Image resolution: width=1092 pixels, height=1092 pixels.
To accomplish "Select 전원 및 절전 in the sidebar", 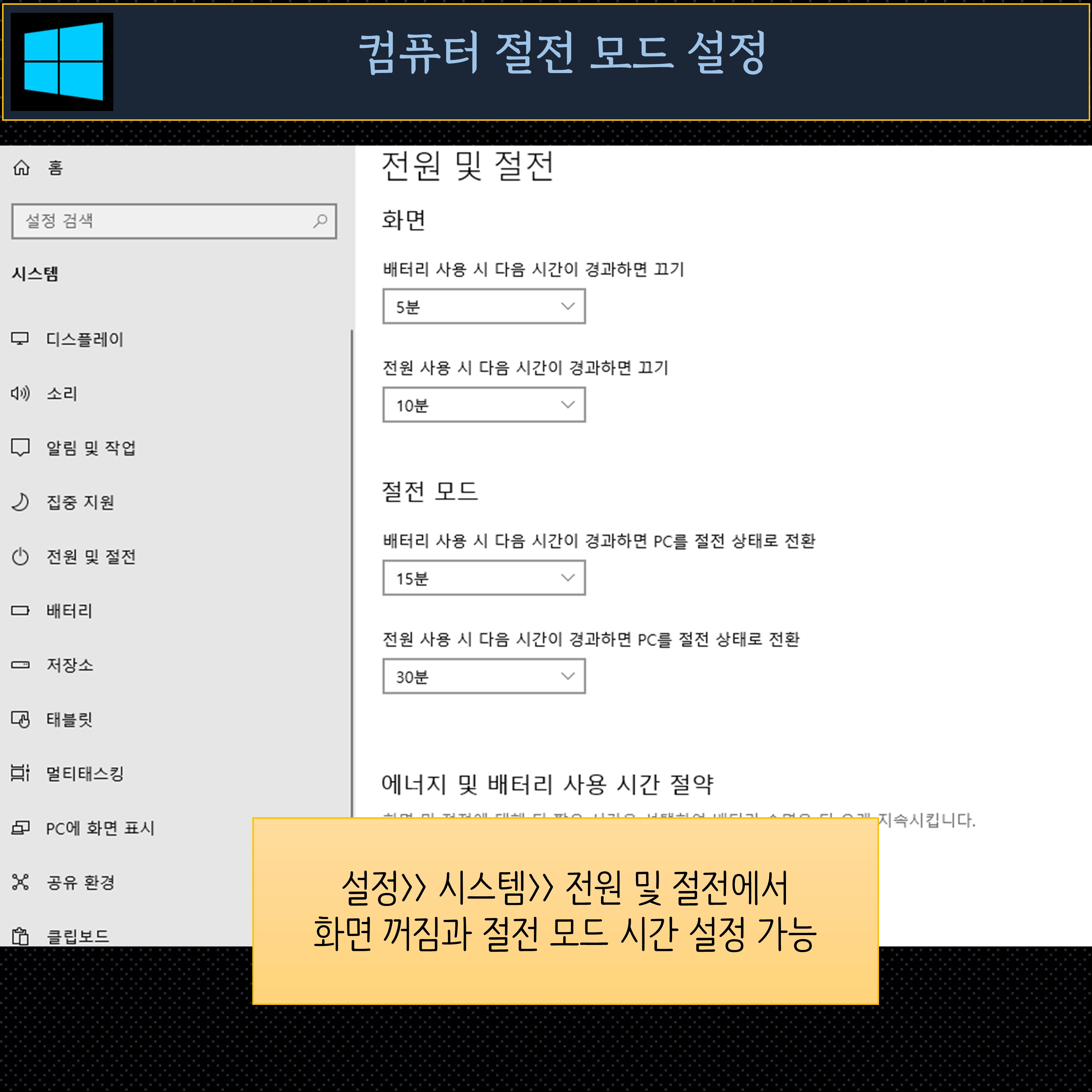I will pyautogui.click(x=91, y=557).
